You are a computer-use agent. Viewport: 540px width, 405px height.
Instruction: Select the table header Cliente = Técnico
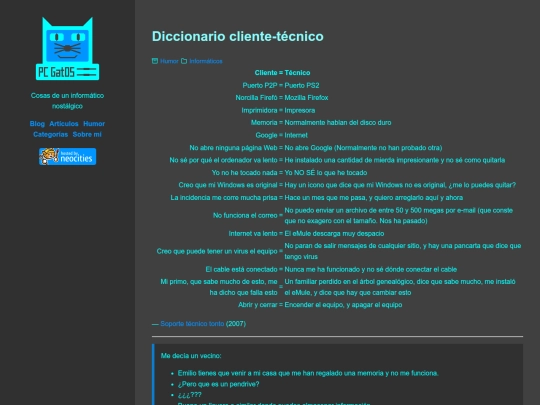(x=282, y=73)
